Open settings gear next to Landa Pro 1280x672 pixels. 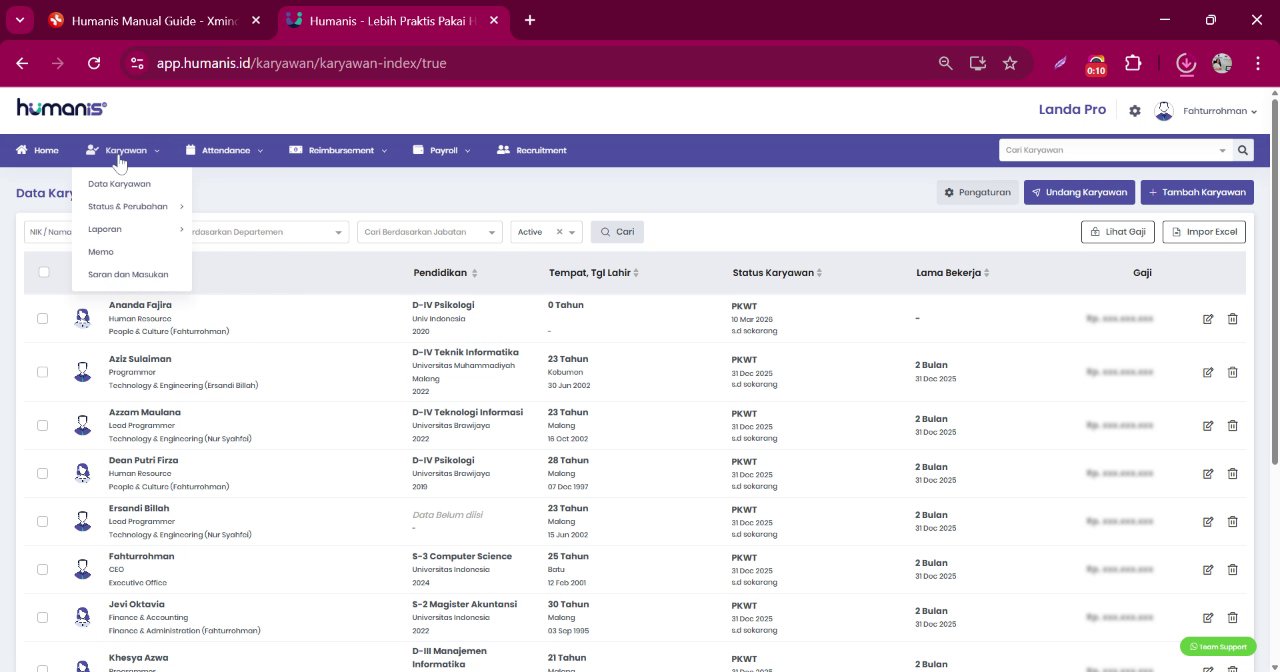[x=1135, y=111]
